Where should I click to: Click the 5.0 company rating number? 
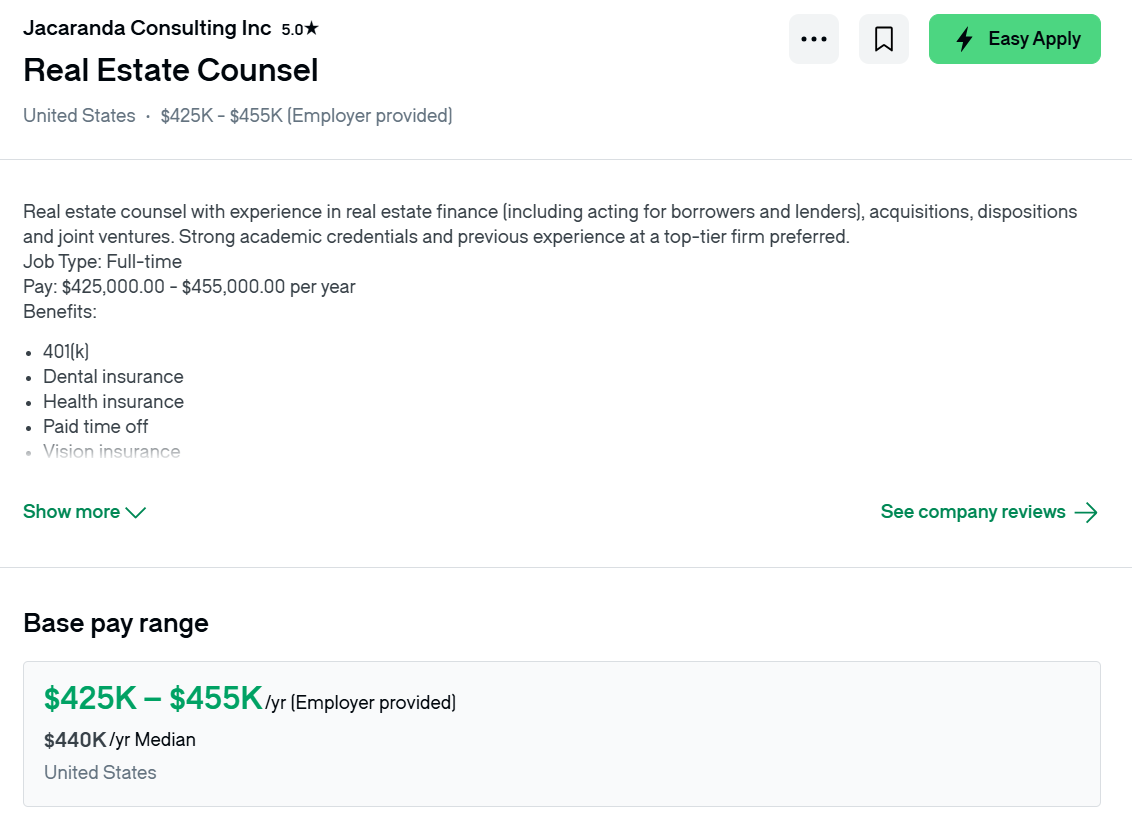tap(292, 30)
